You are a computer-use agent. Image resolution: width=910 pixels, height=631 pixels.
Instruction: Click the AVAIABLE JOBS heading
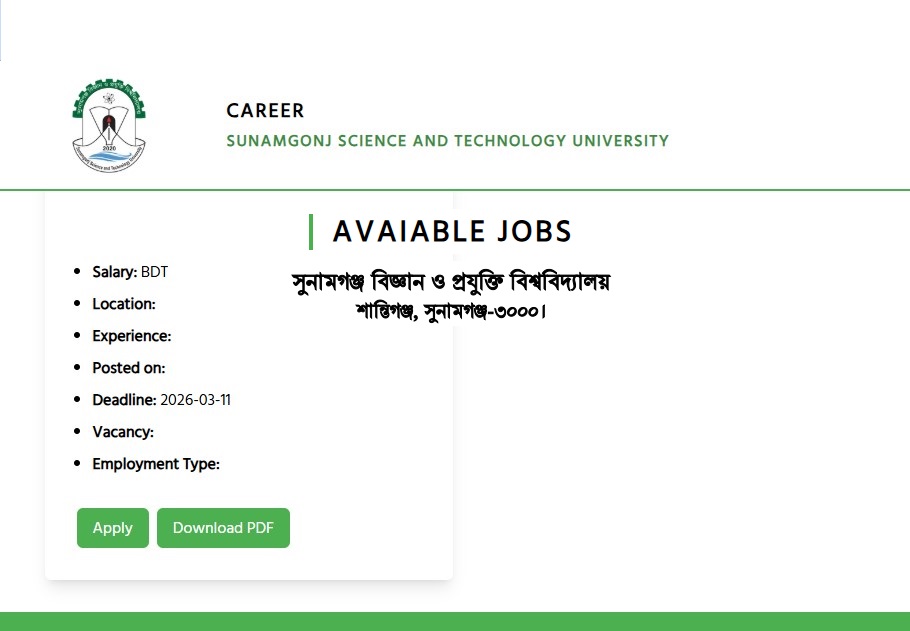(x=452, y=232)
